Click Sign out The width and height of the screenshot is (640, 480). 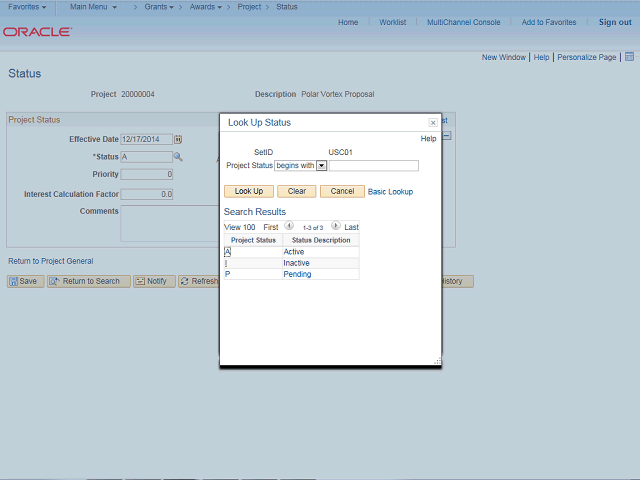615,22
